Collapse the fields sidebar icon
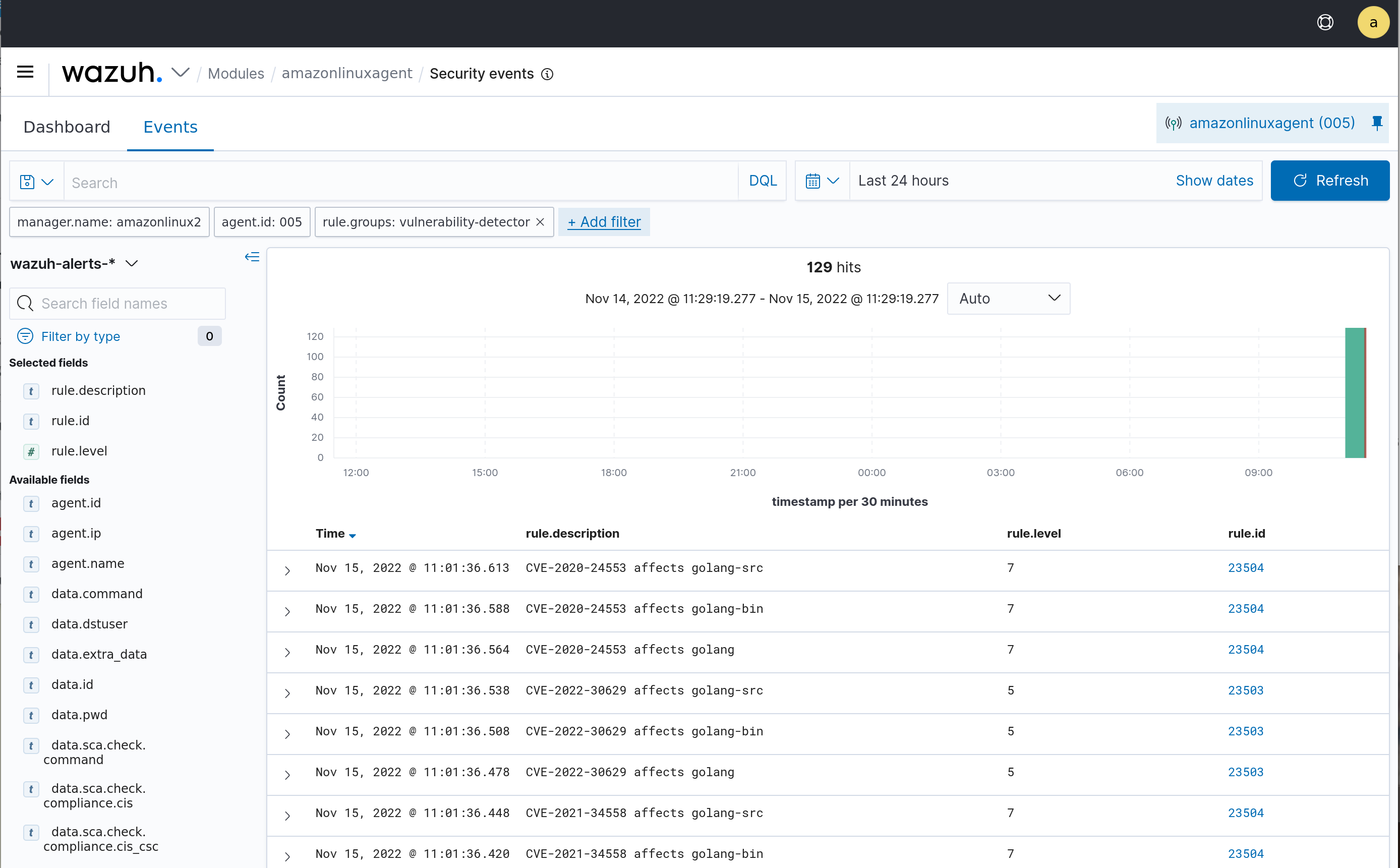Screen dimensions: 1400x868 pyautogui.click(x=252, y=257)
